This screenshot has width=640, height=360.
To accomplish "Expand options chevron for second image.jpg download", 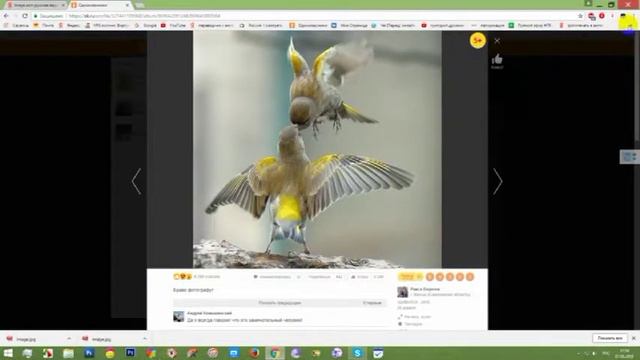I will pyautogui.click(x=144, y=339).
